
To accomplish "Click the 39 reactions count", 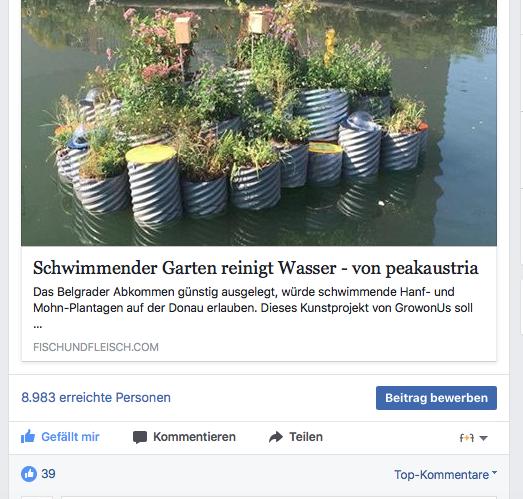I will pyautogui.click(x=48, y=474).
